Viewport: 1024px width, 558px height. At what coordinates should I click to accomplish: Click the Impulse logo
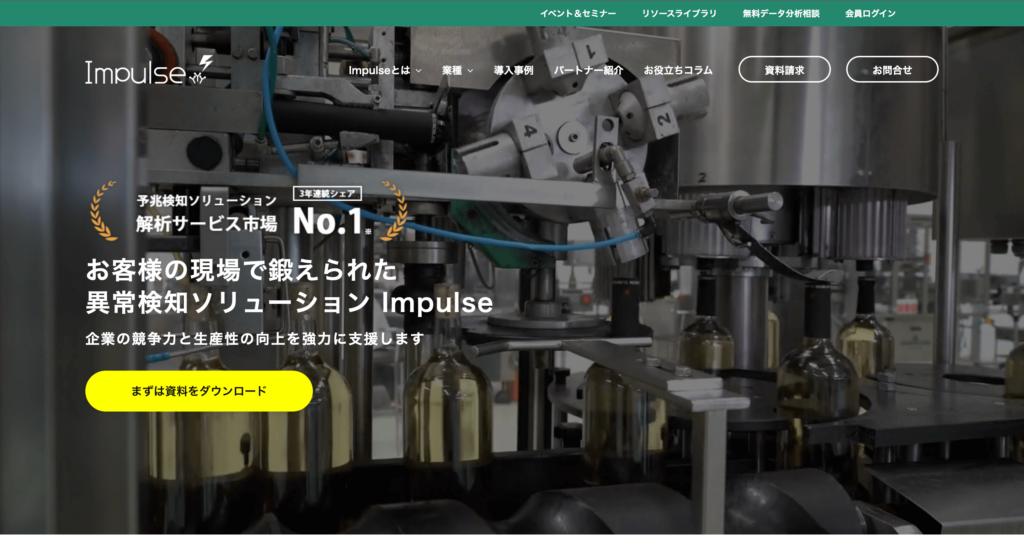(149, 71)
